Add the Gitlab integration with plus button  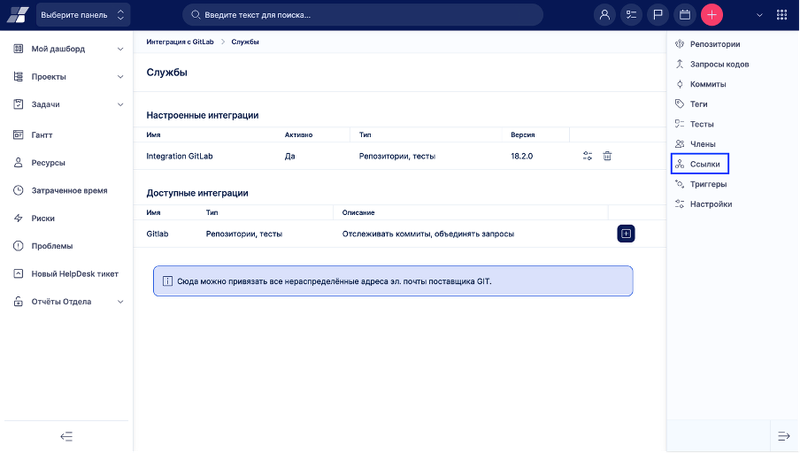[626, 234]
